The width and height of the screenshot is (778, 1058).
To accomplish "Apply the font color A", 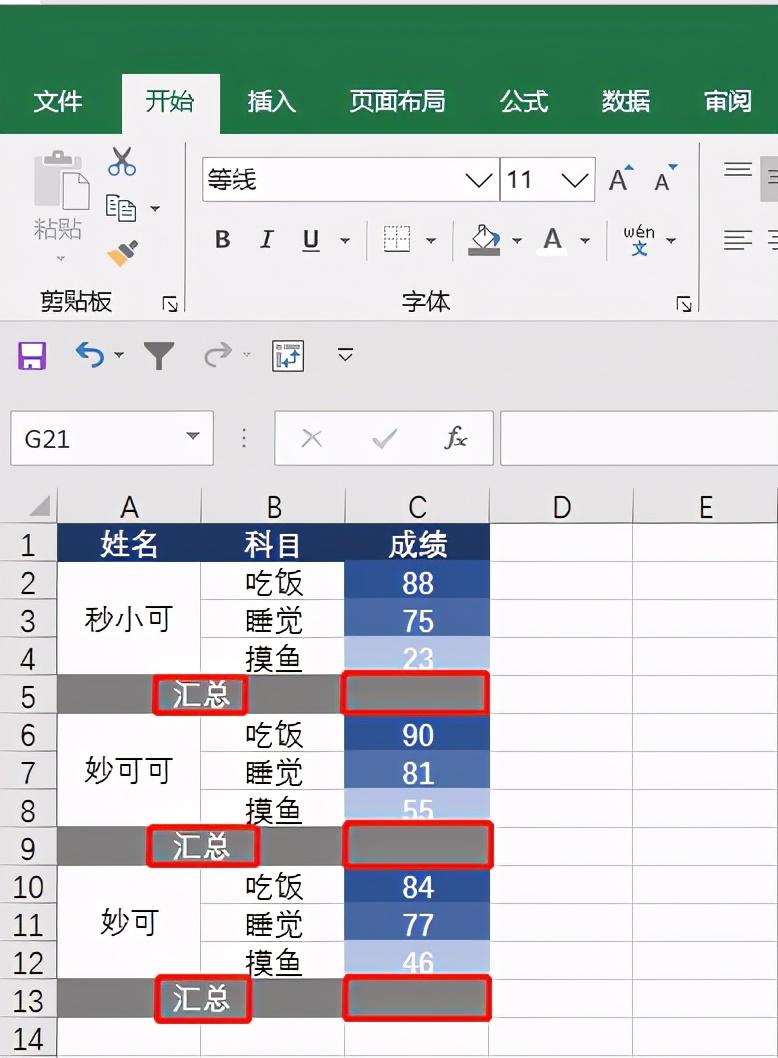I will click(x=553, y=240).
